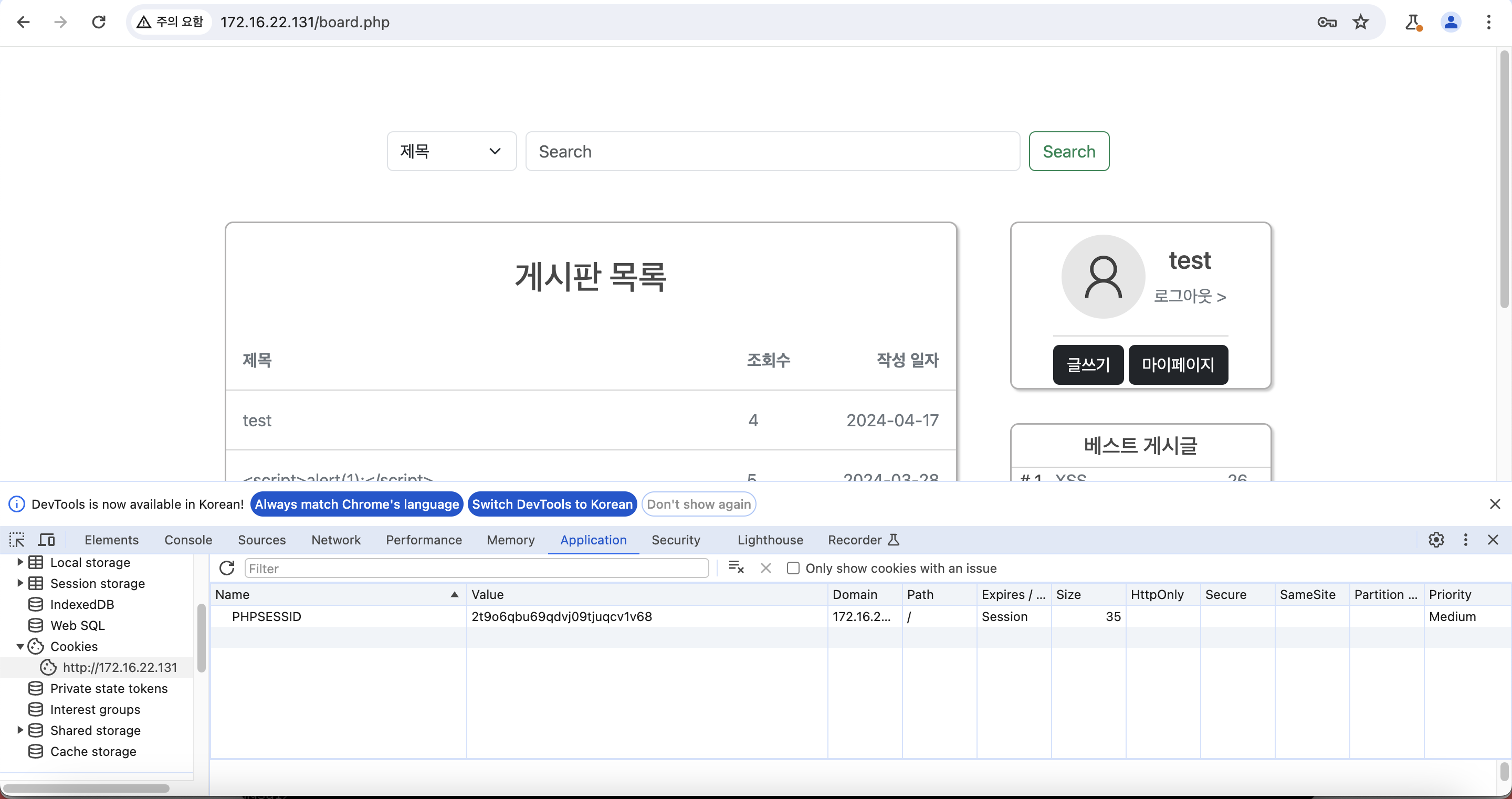Click the 글쓰기 button
The height and width of the screenshot is (799, 1512).
1088,364
